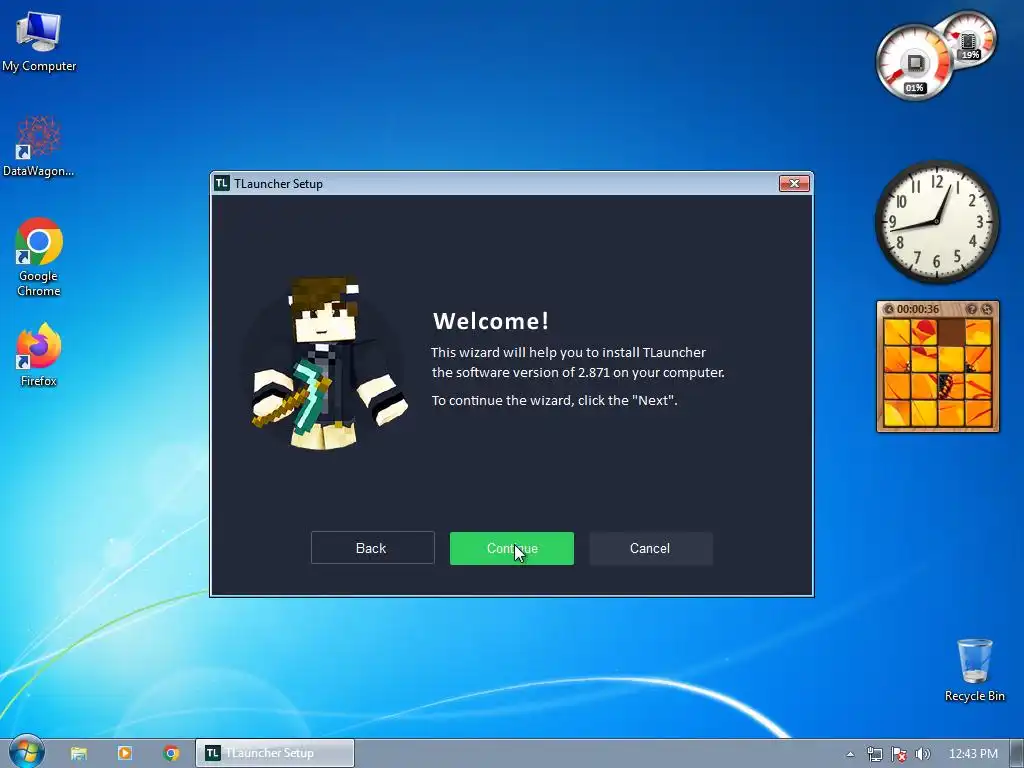
Task: Click the dark brown empty puzzle tile
Action: (x=951, y=332)
